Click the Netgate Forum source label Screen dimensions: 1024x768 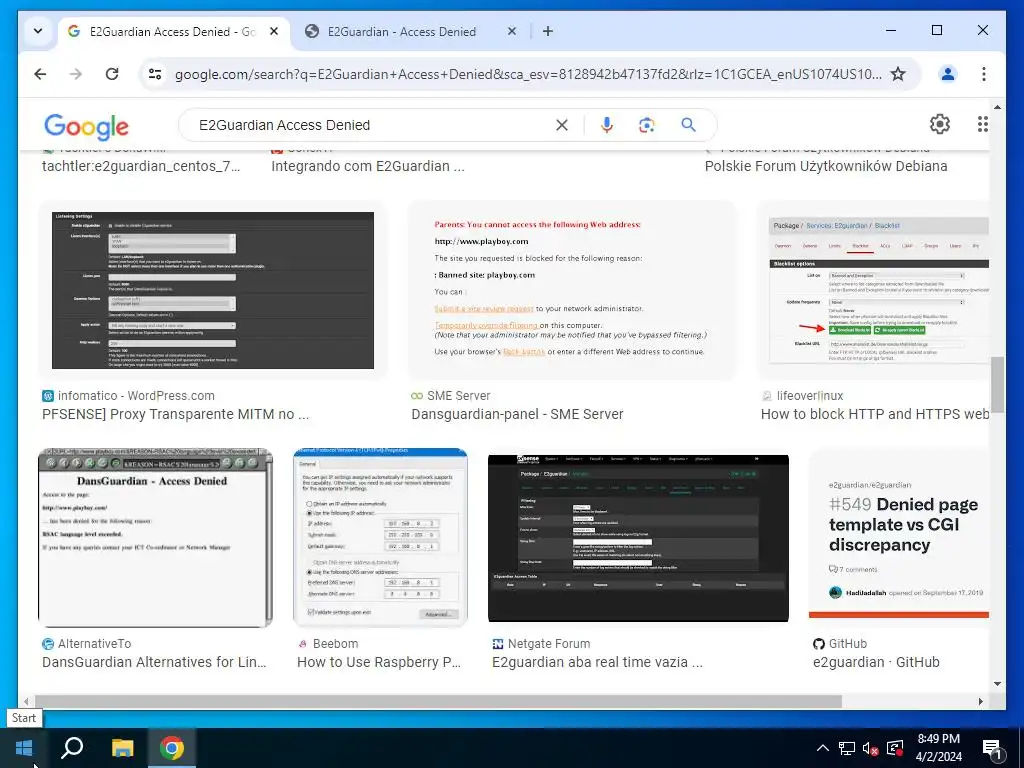point(549,643)
